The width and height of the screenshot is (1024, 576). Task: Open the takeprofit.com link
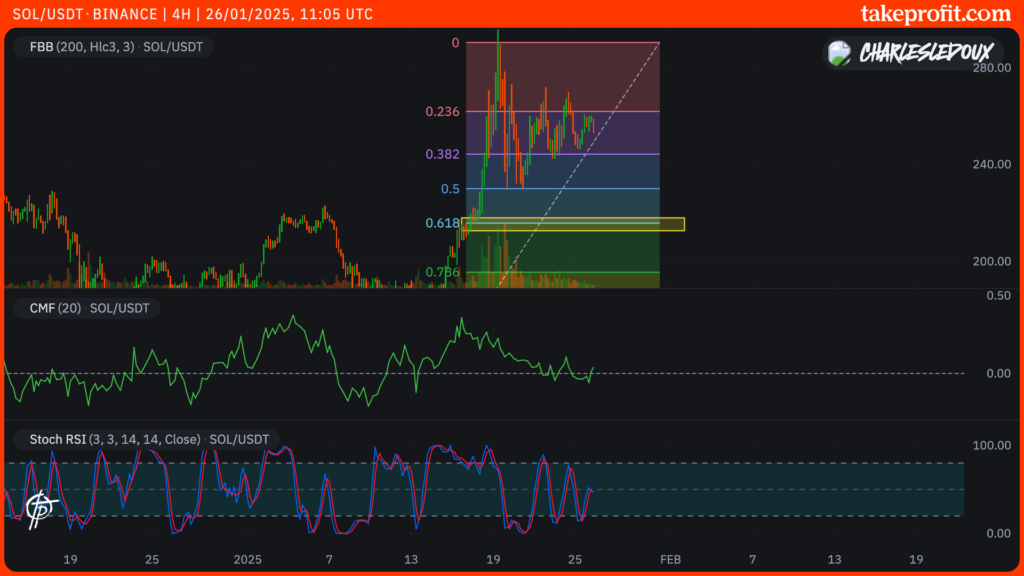935,14
